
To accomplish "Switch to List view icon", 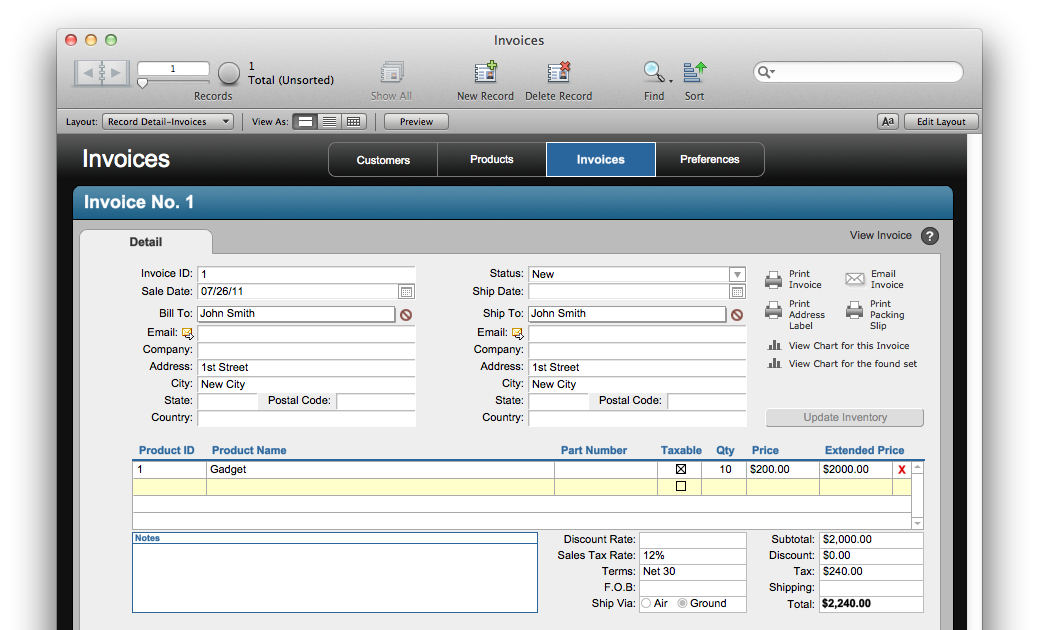I will [x=329, y=122].
